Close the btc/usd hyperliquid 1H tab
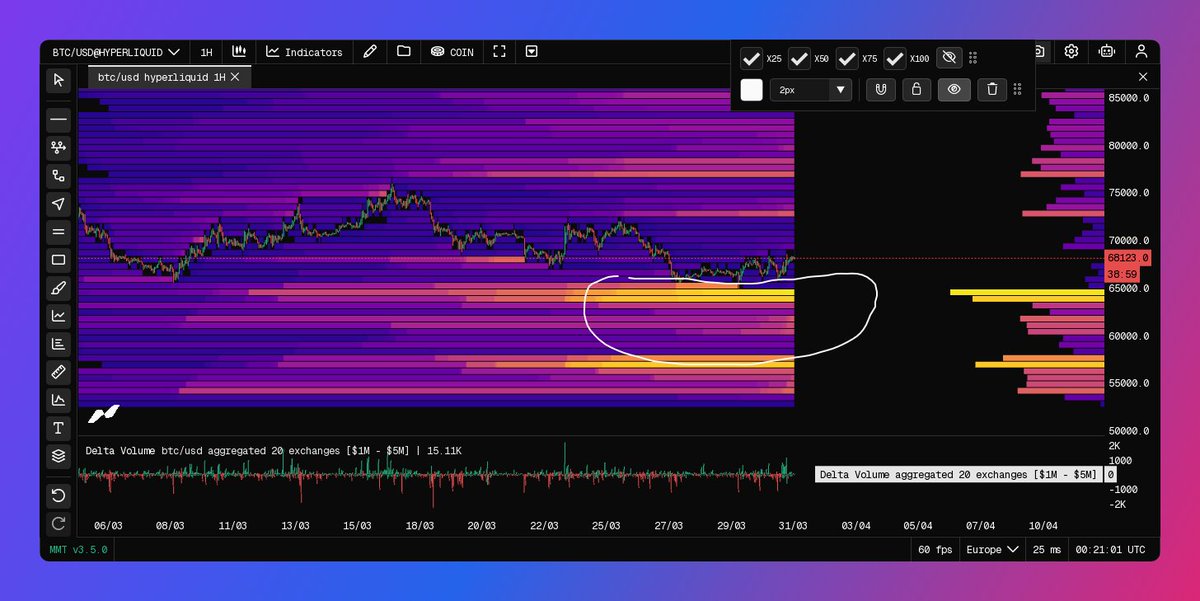Viewport: 1200px width, 601px height. point(236,77)
